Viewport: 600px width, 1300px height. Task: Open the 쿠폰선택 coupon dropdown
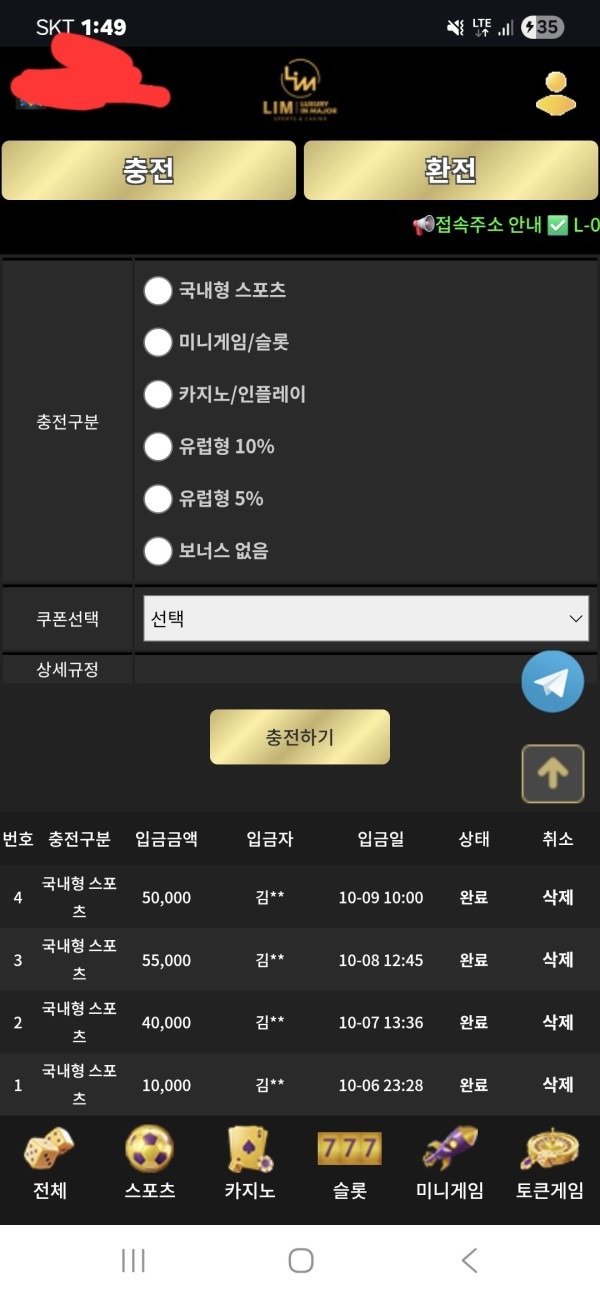point(364,618)
